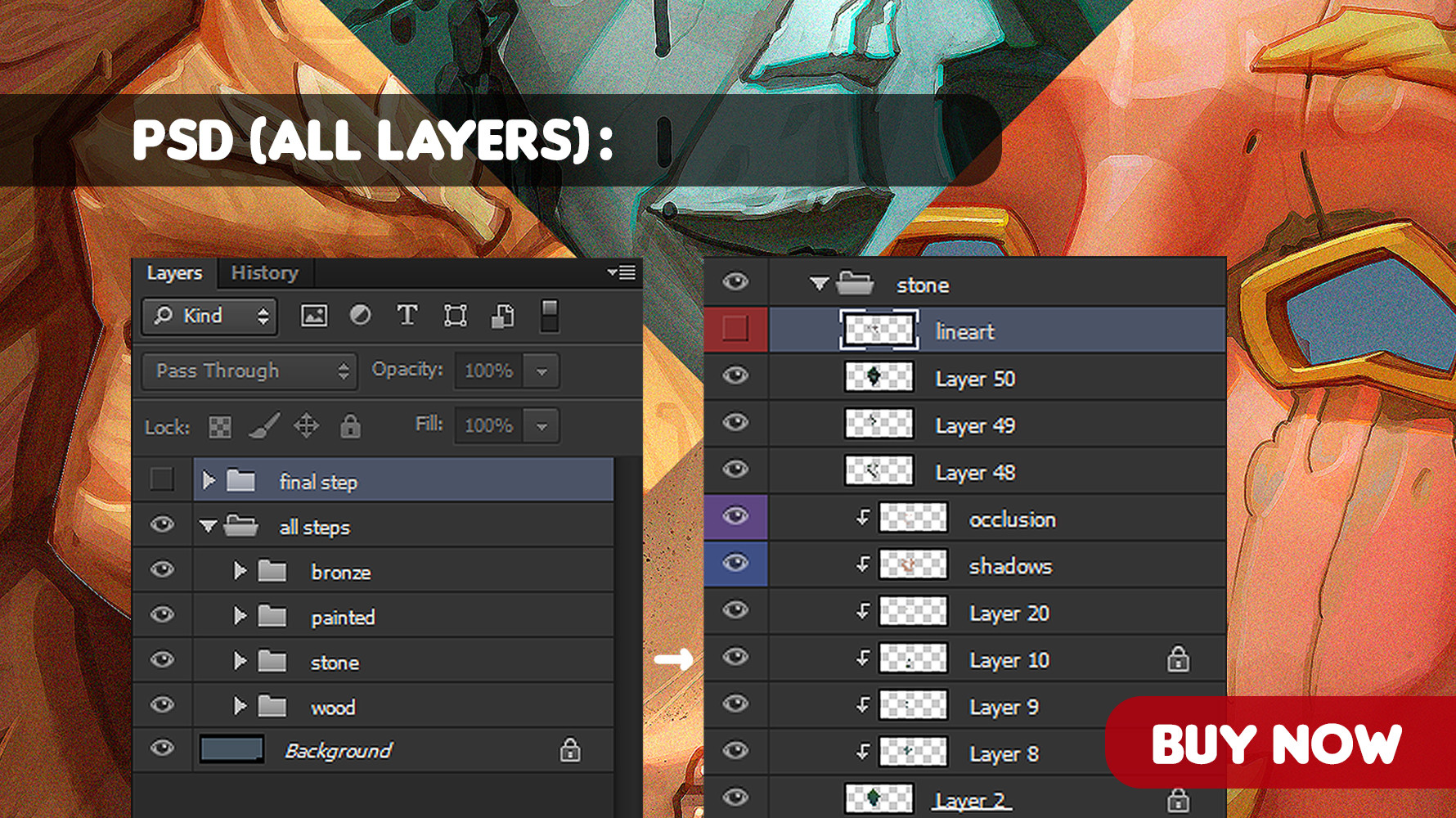The width and height of the screenshot is (1456, 818).
Task: Switch to the Layers tab
Action: (x=174, y=273)
